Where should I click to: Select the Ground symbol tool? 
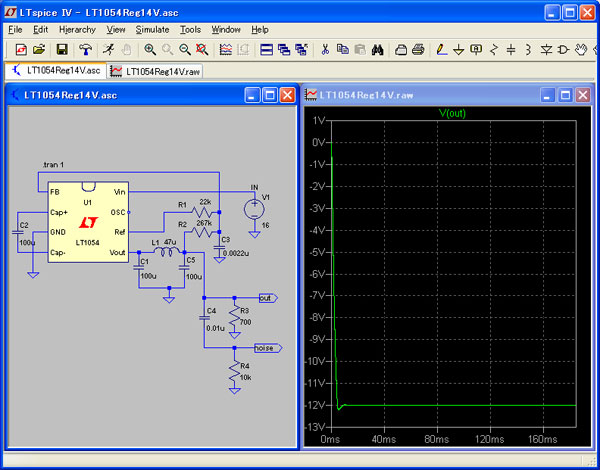[x=458, y=50]
